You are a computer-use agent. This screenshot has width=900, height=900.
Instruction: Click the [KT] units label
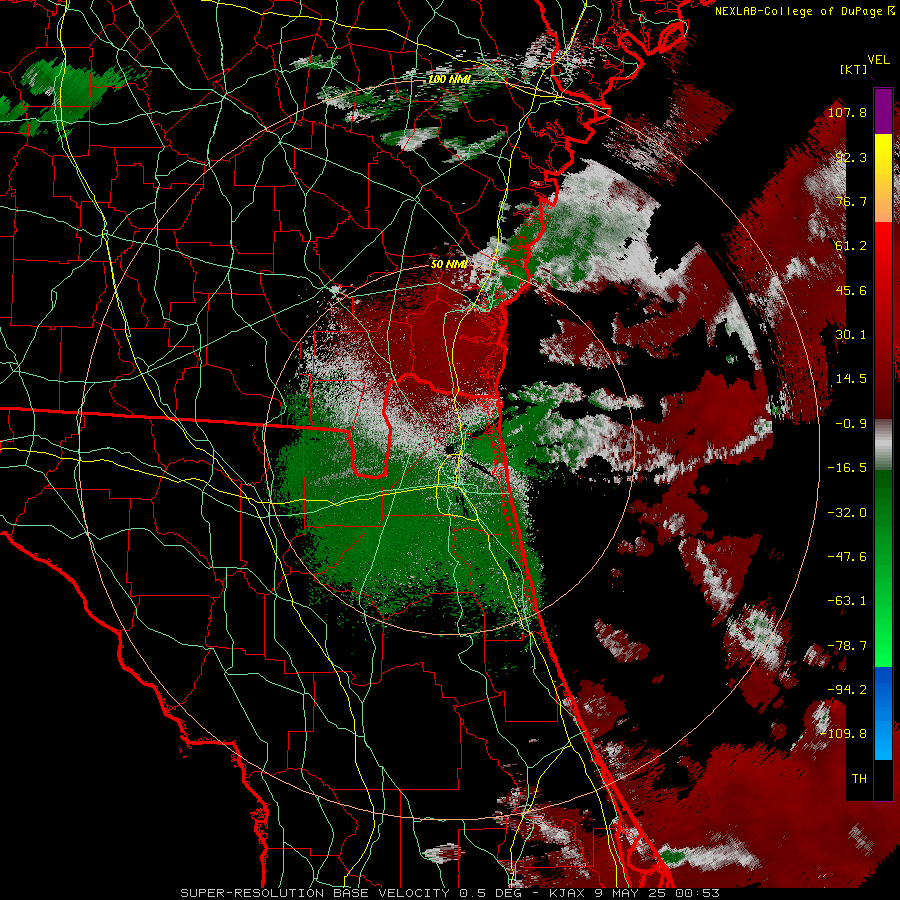click(x=854, y=69)
